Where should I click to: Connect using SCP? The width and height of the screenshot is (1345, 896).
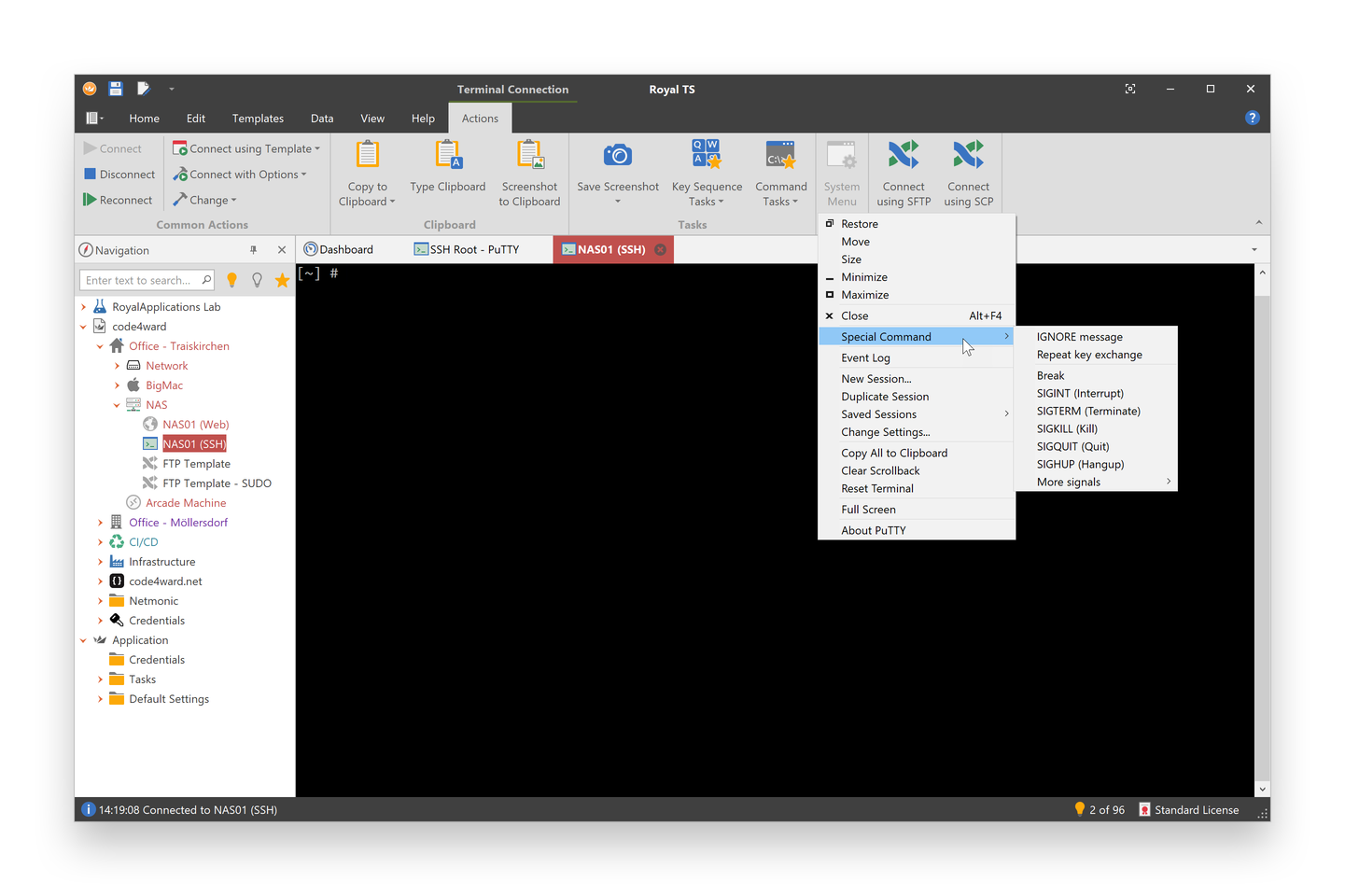[x=968, y=173]
